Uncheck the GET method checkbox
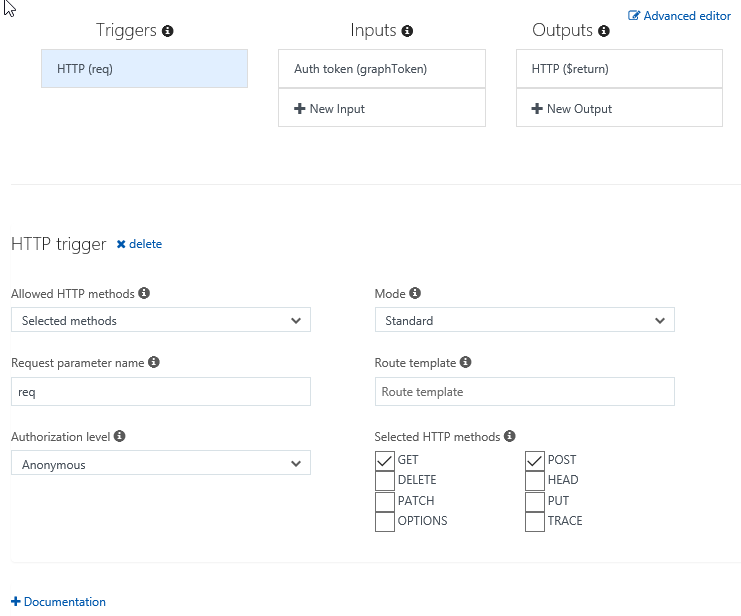The height and width of the screenshot is (616, 741). 385,461
